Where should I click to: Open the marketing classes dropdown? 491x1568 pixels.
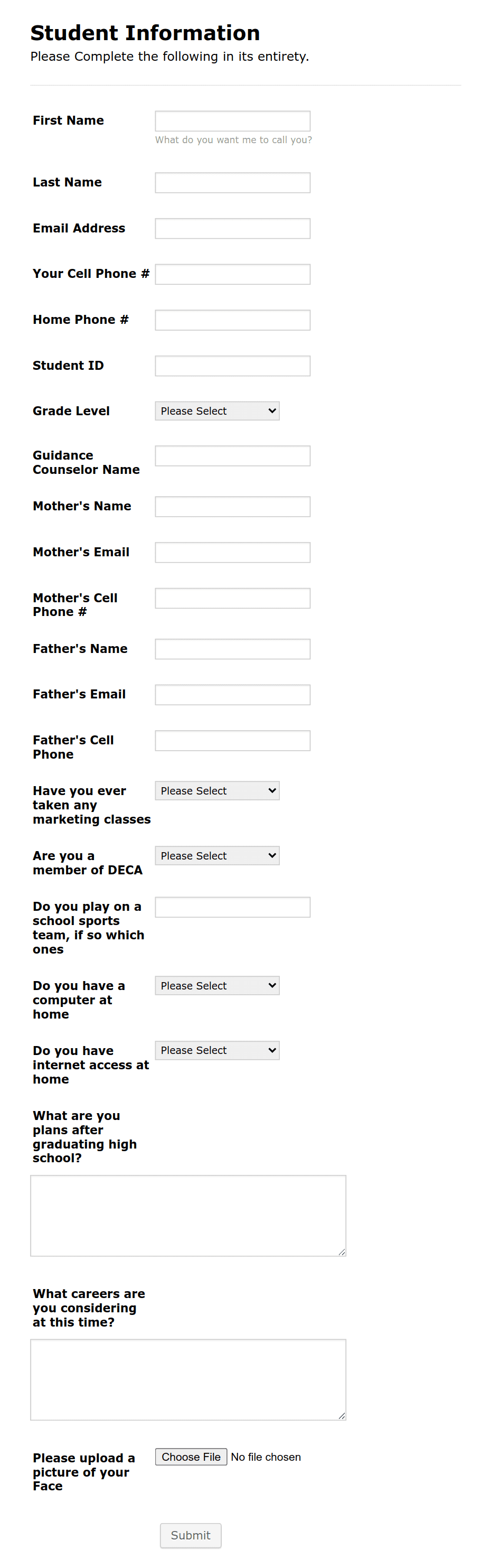point(216,790)
